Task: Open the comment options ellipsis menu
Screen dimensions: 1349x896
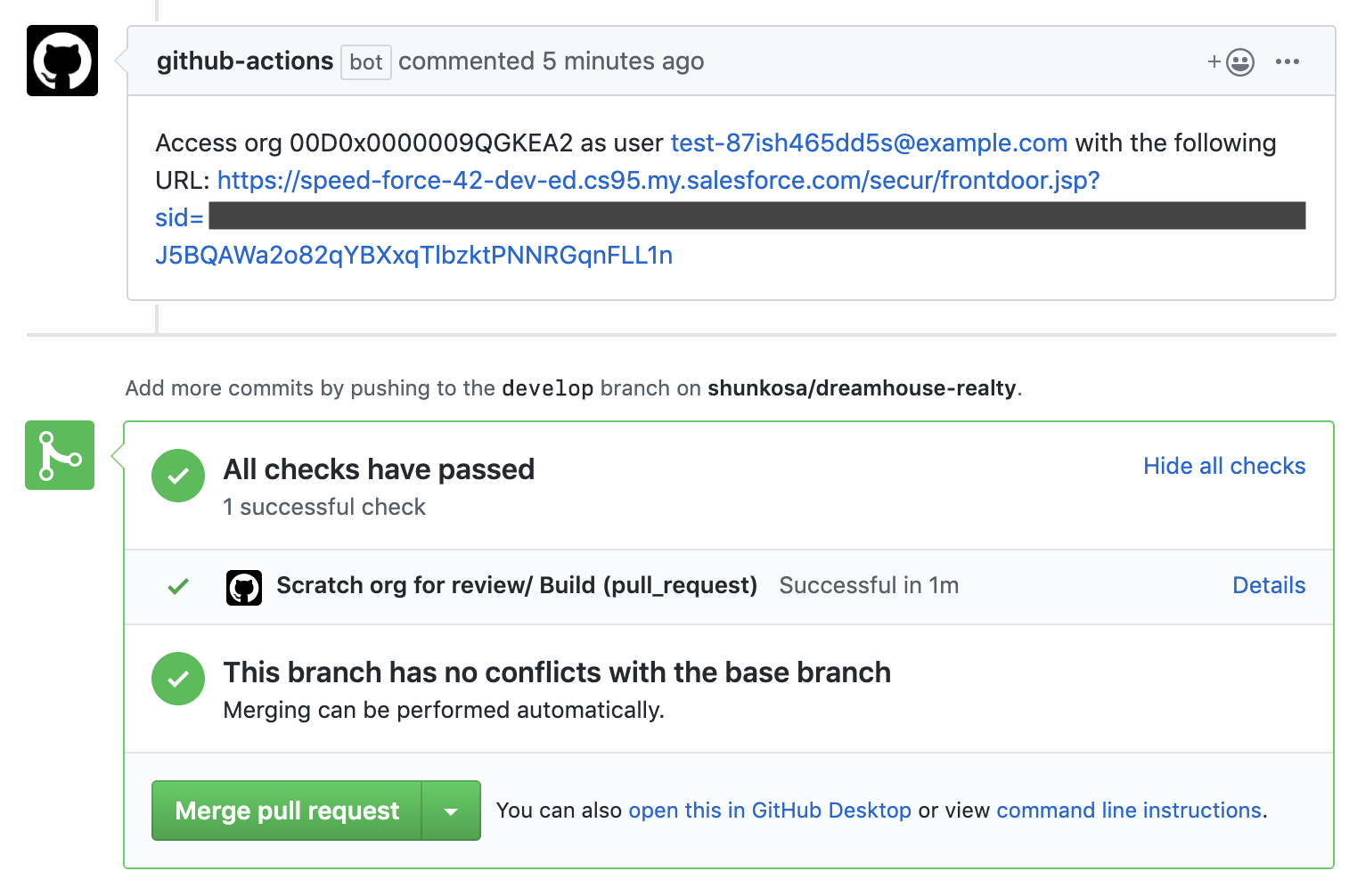Action: pyautogui.click(x=1287, y=61)
